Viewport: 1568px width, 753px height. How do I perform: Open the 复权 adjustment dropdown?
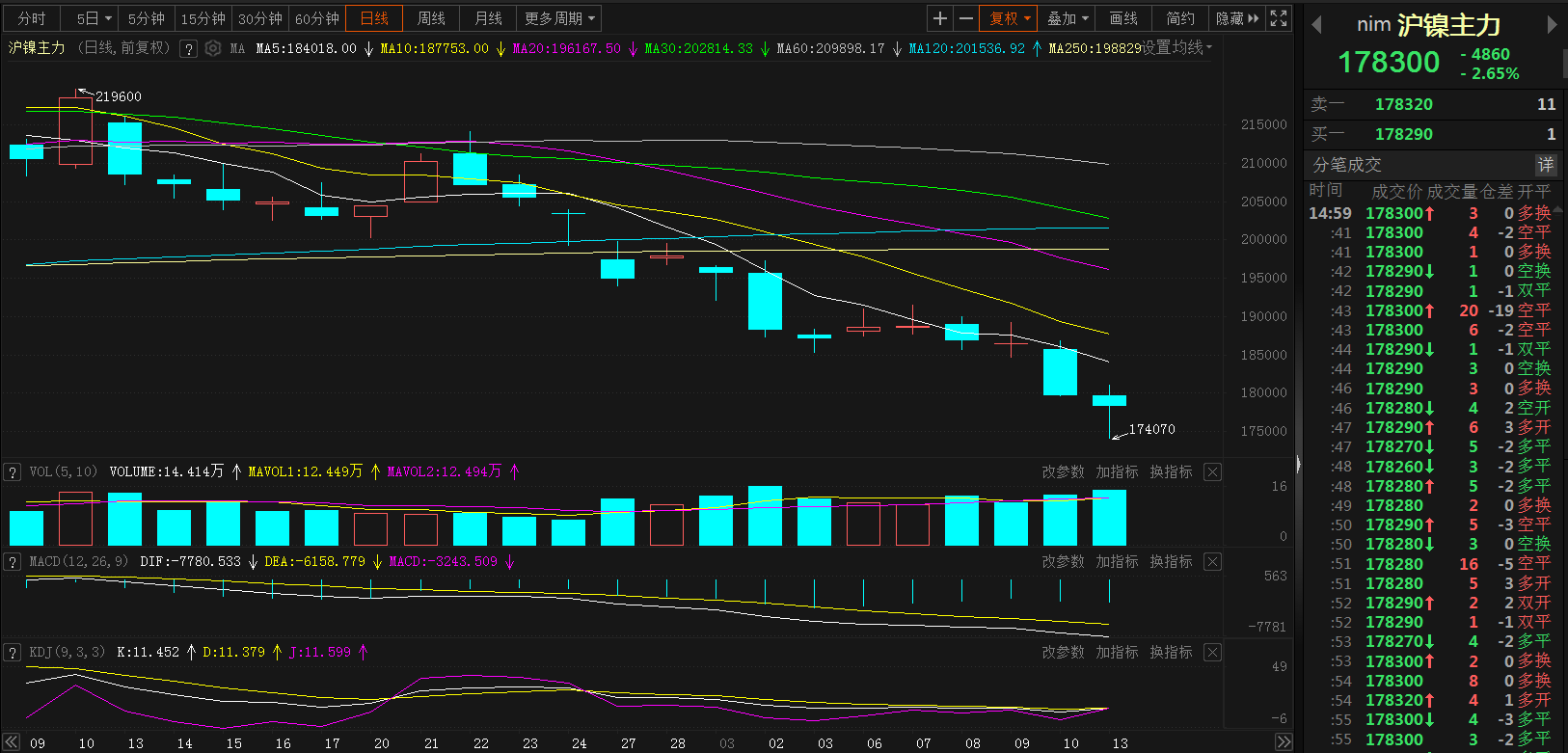[1010, 18]
